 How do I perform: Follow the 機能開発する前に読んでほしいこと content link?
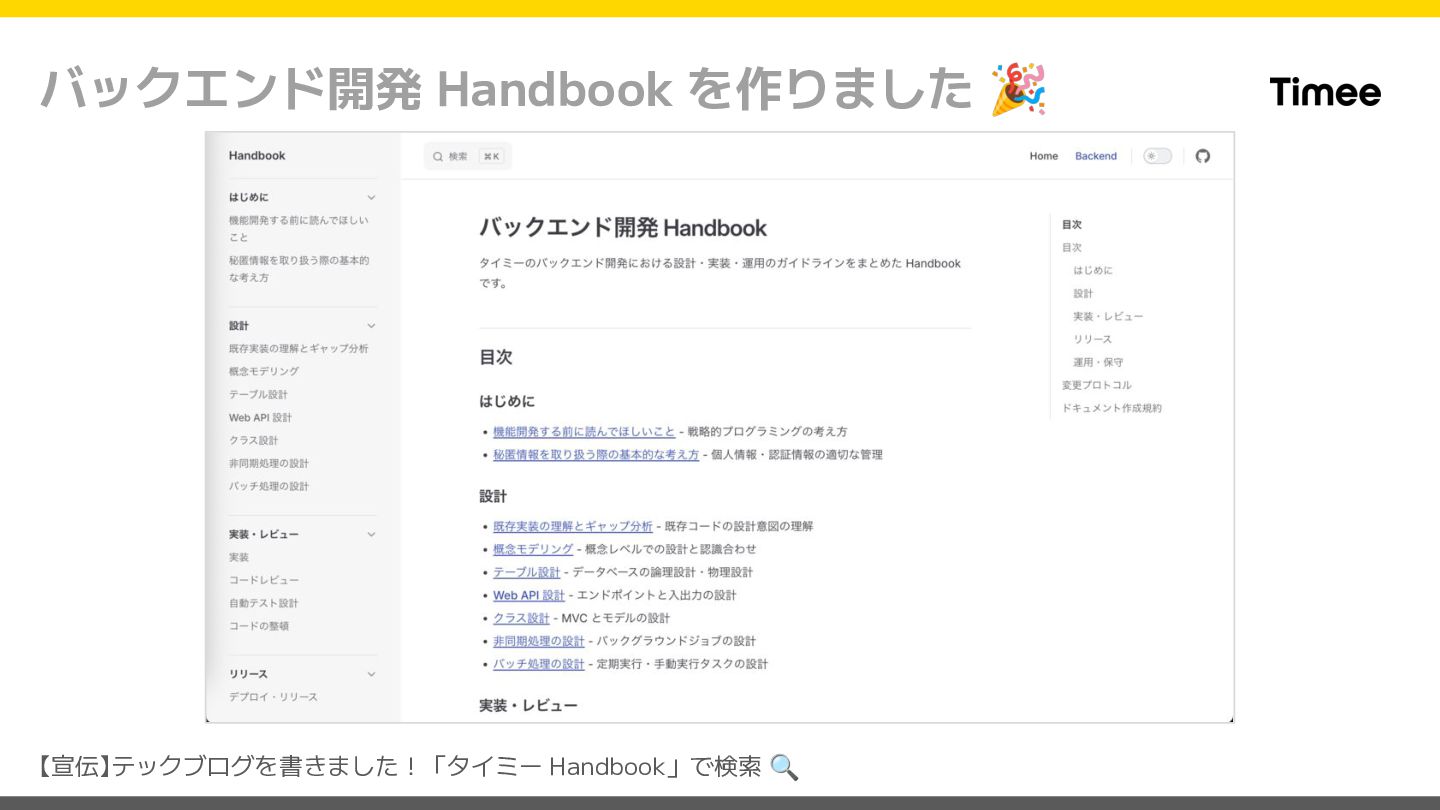tap(584, 432)
